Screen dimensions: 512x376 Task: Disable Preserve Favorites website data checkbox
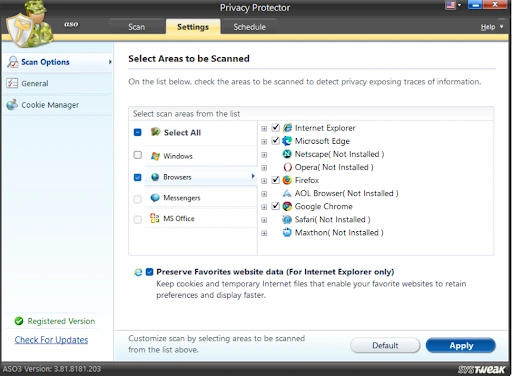pyautogui.click(x=149, y=272)
